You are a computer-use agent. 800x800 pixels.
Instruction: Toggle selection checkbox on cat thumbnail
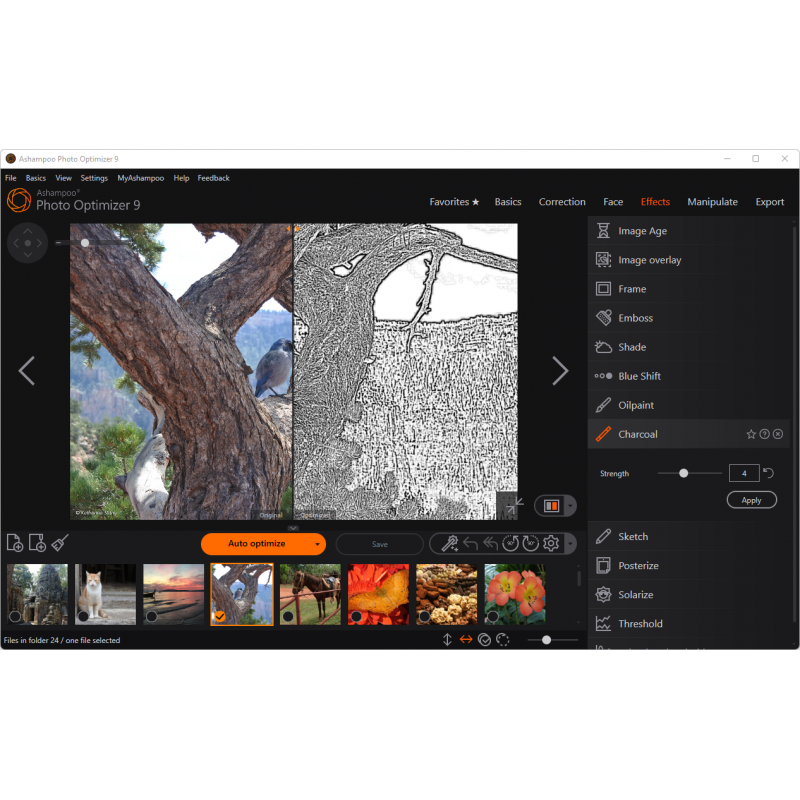click(x=83, y=616)
